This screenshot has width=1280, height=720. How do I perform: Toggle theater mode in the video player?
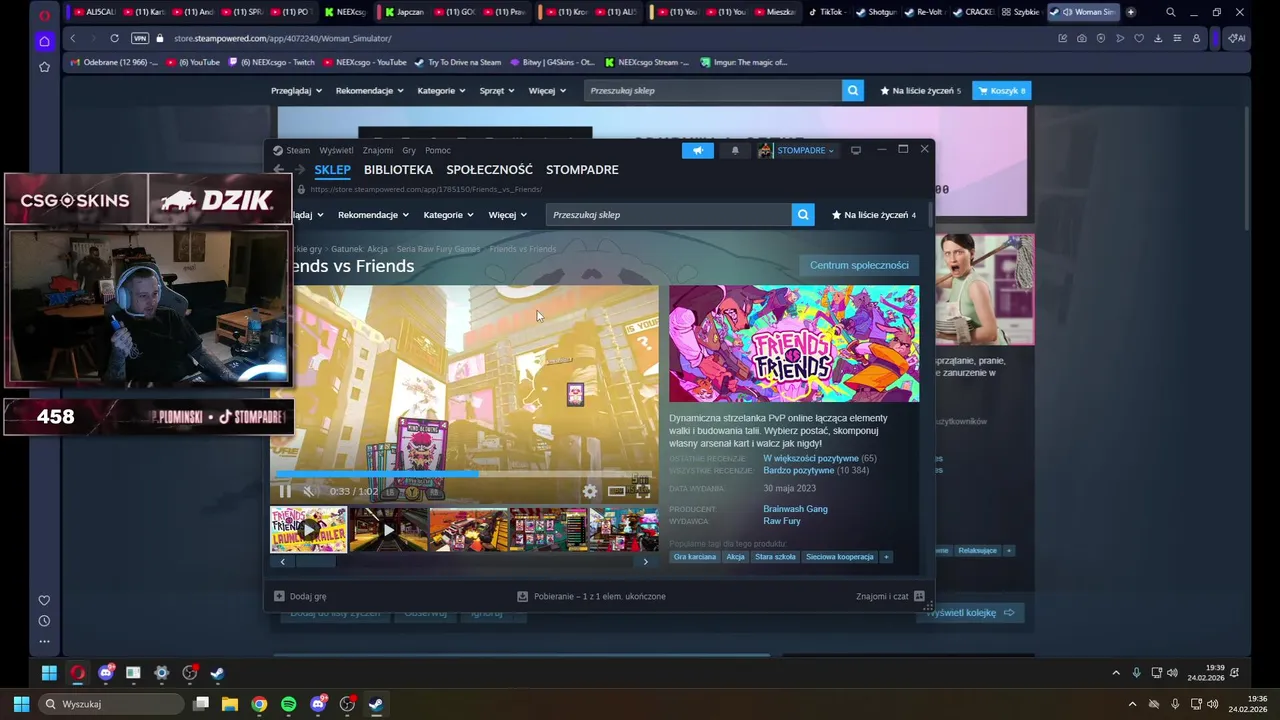tap(617, 491)
